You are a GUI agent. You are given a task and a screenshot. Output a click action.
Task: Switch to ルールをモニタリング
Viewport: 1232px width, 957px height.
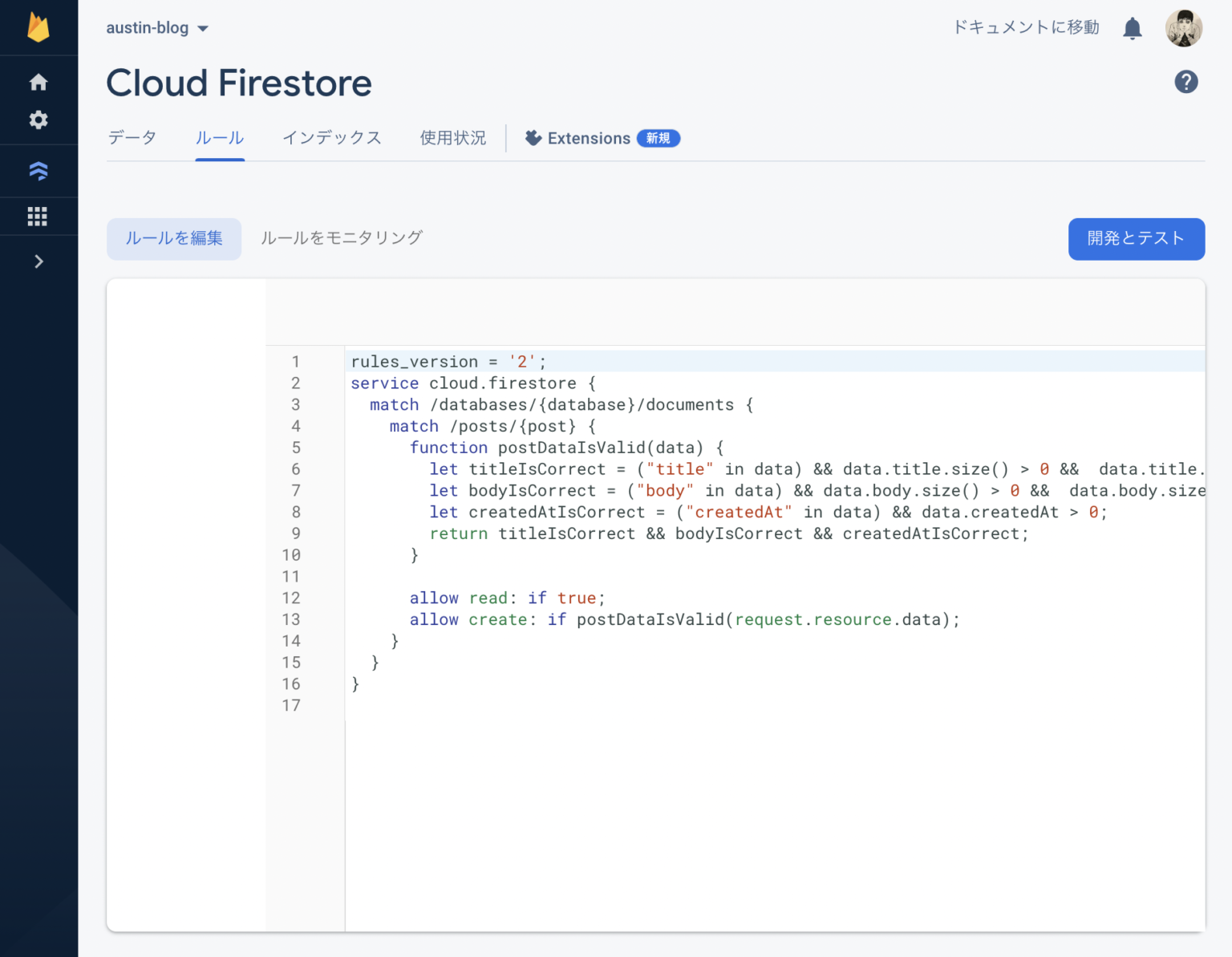point(341,237)
